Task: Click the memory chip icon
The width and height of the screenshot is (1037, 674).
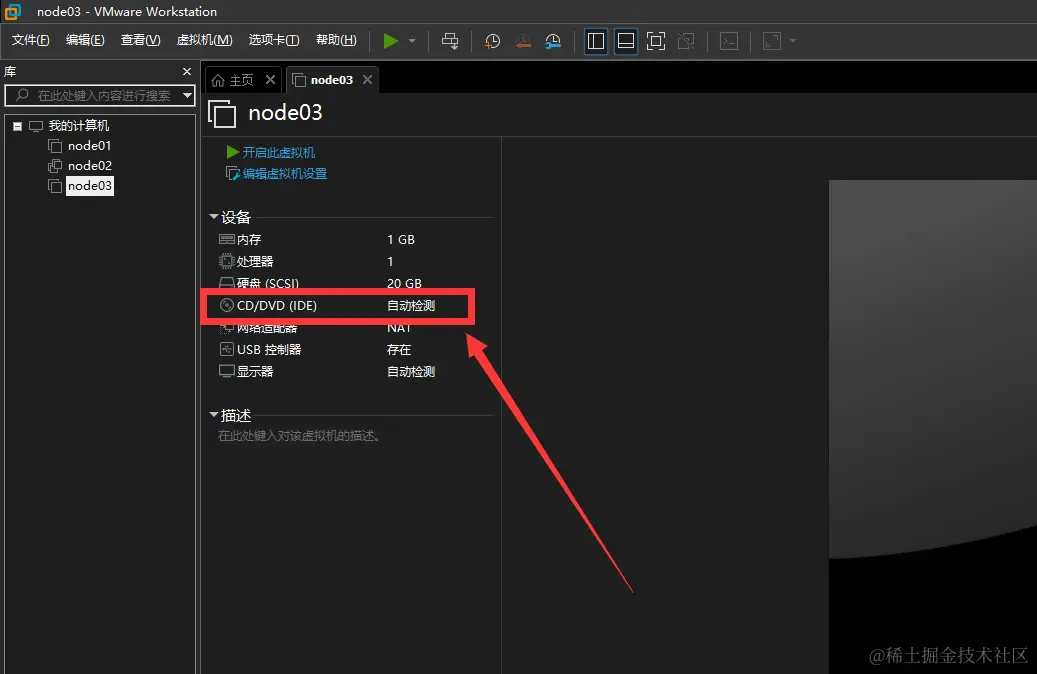Action: coord(226,239)
